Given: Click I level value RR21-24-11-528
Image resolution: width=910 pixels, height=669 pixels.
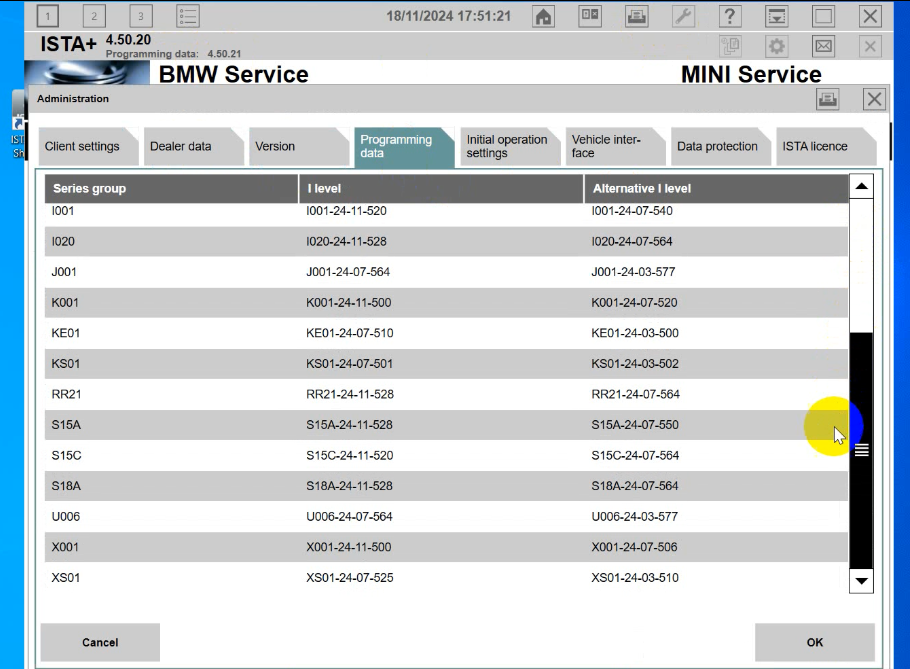Looking at the screenshot, I should point(350,395).
